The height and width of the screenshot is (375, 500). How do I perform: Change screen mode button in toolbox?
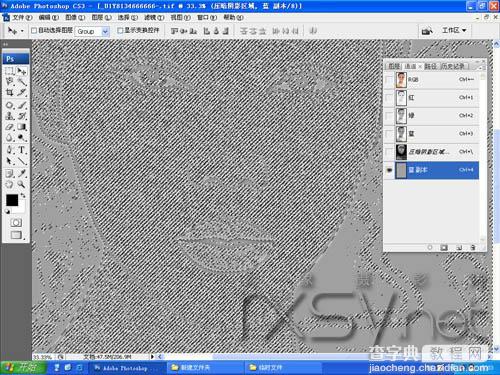click(x=16, y=235)
